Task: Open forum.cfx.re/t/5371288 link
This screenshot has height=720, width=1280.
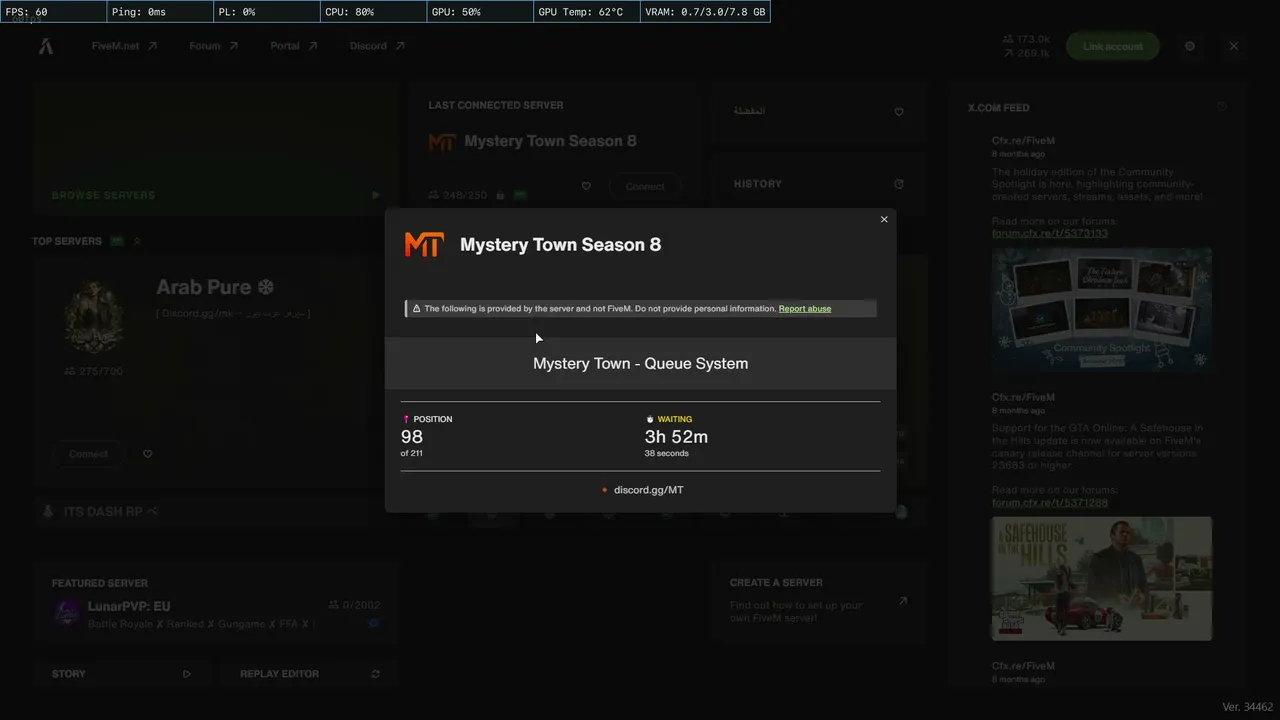Action: pyautogui.click(x=1050, y=502)
